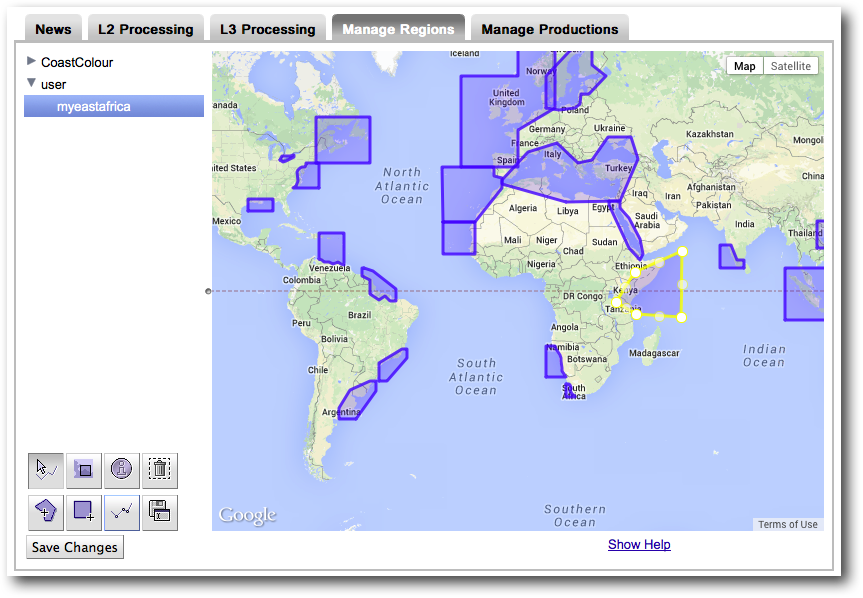Click the region rectangle off eastern Canada
This screenshot has height=598, width=863.
343,140
